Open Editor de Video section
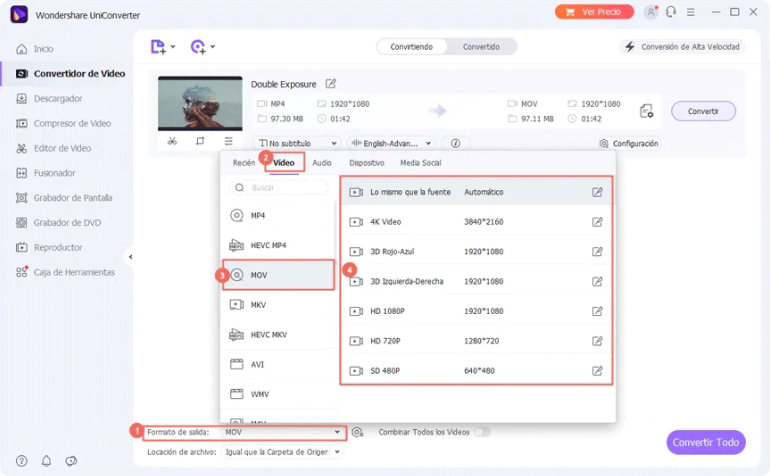The height and width of the screenshot is (476, 770). coord(54,148)
